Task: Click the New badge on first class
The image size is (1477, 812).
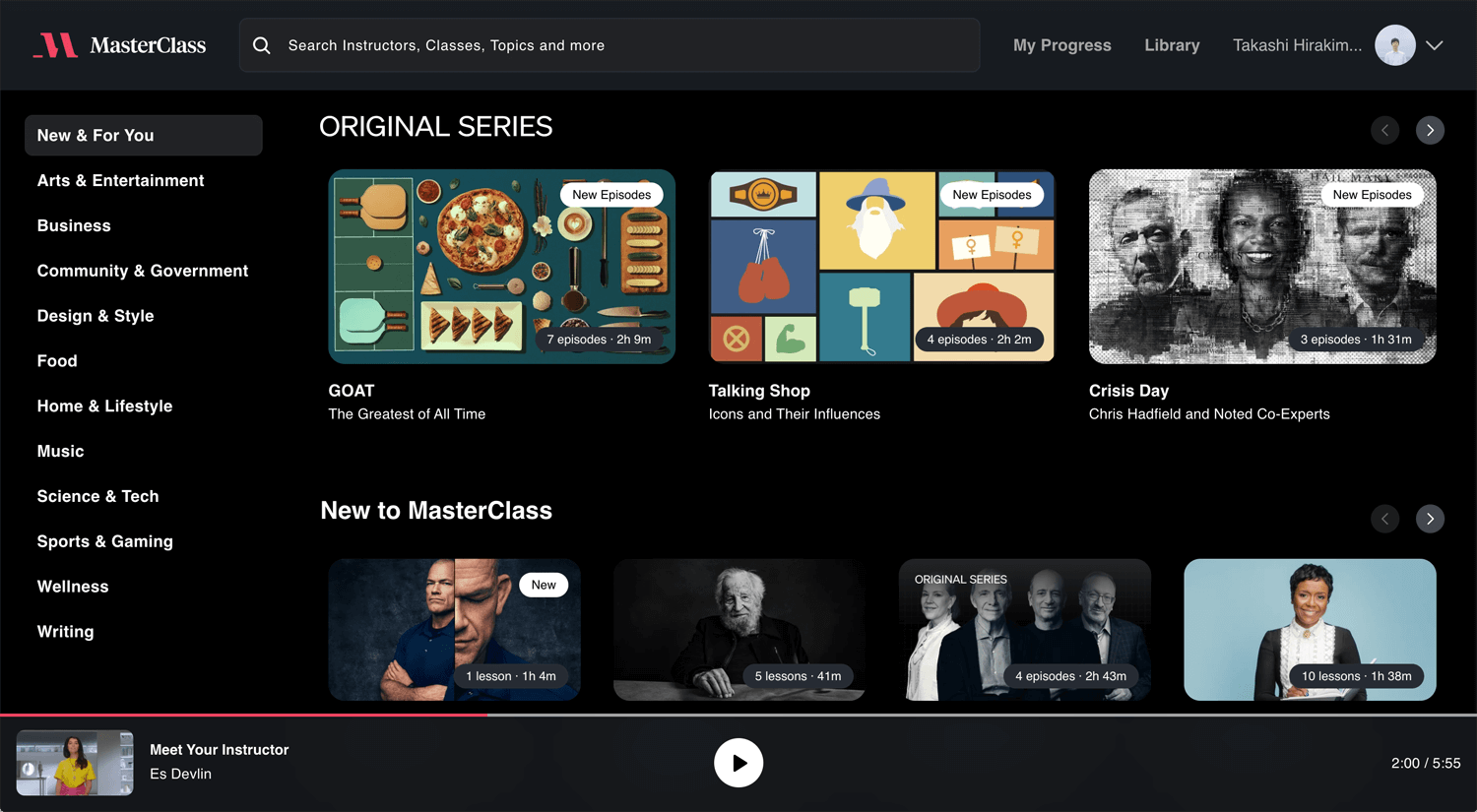Action: click(x=544, y=585)
